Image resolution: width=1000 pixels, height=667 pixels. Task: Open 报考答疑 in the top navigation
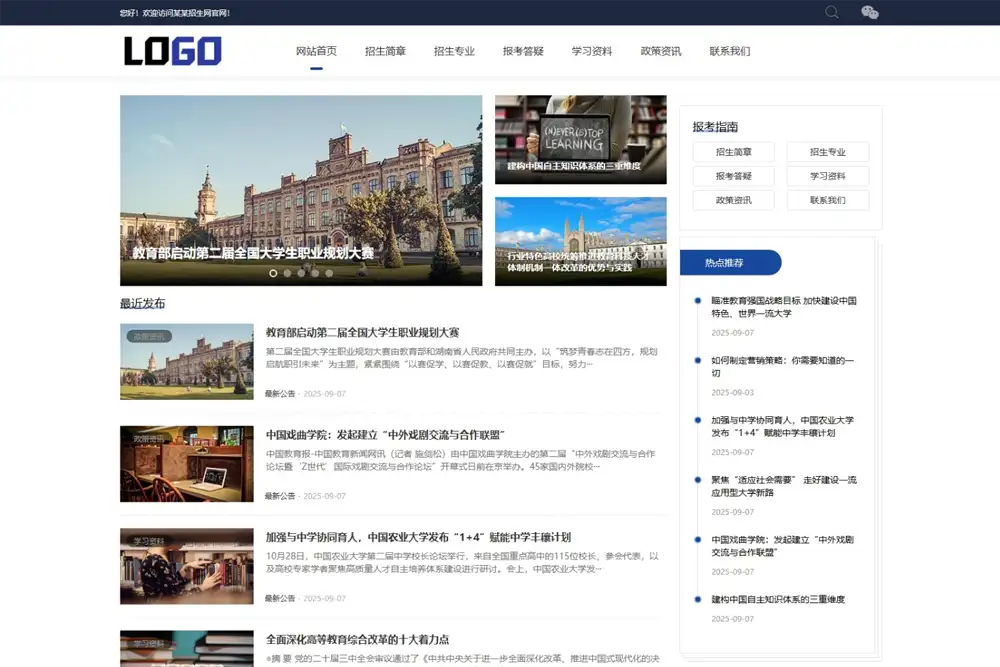[523, 51]
